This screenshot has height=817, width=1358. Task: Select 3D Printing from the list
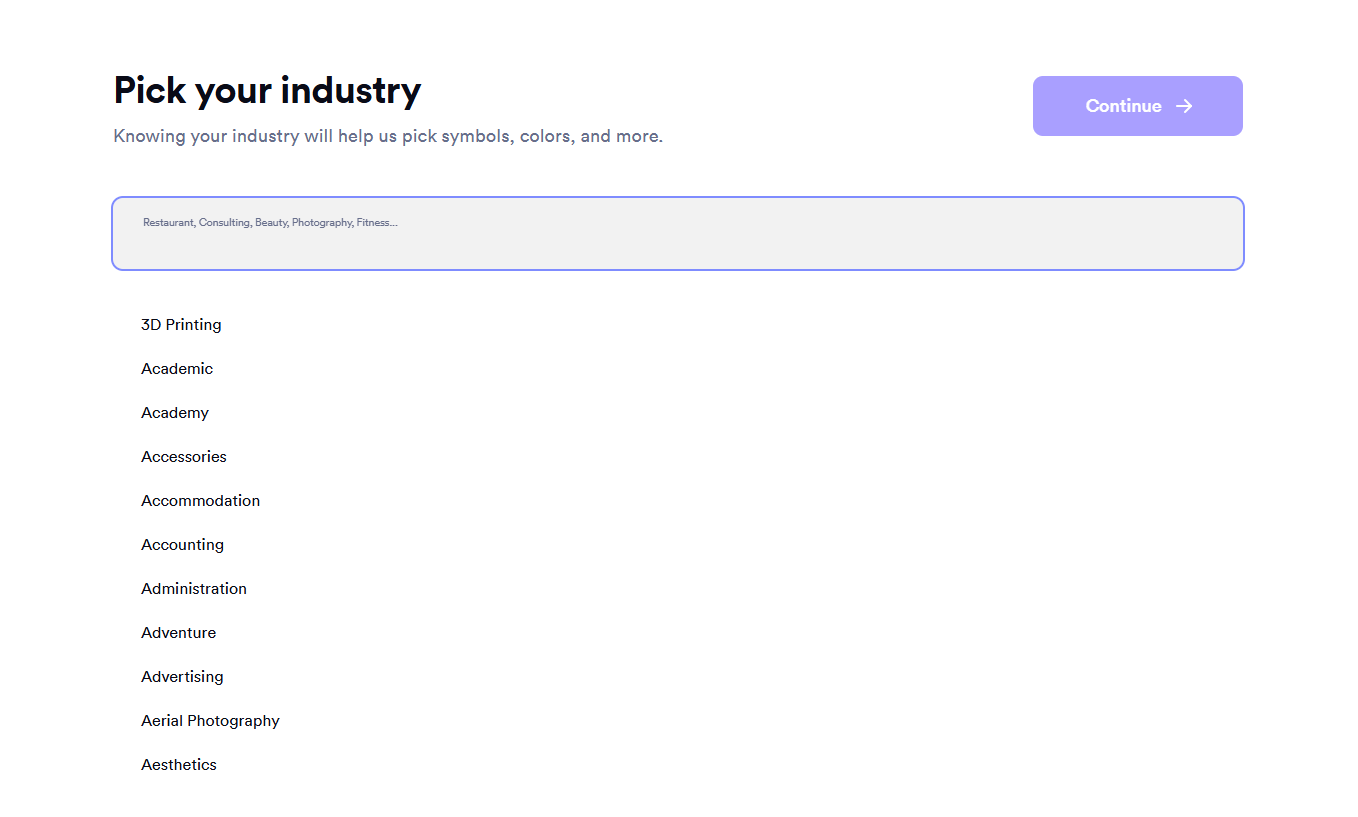point(181,325)
